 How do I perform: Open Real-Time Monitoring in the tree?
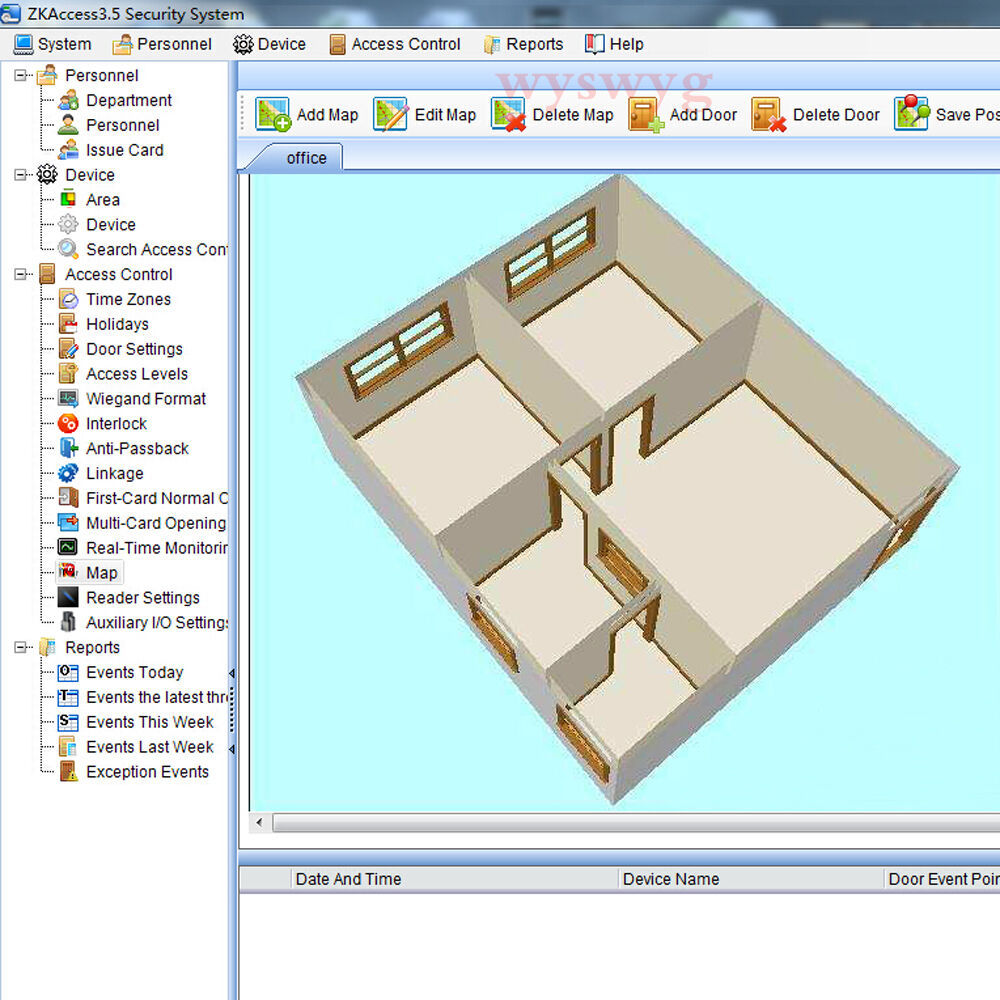click(155, 548)
